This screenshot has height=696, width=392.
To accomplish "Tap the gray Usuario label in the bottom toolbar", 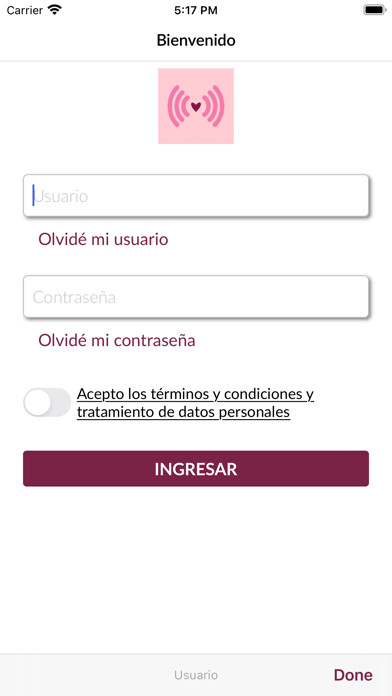I will 196,675.
